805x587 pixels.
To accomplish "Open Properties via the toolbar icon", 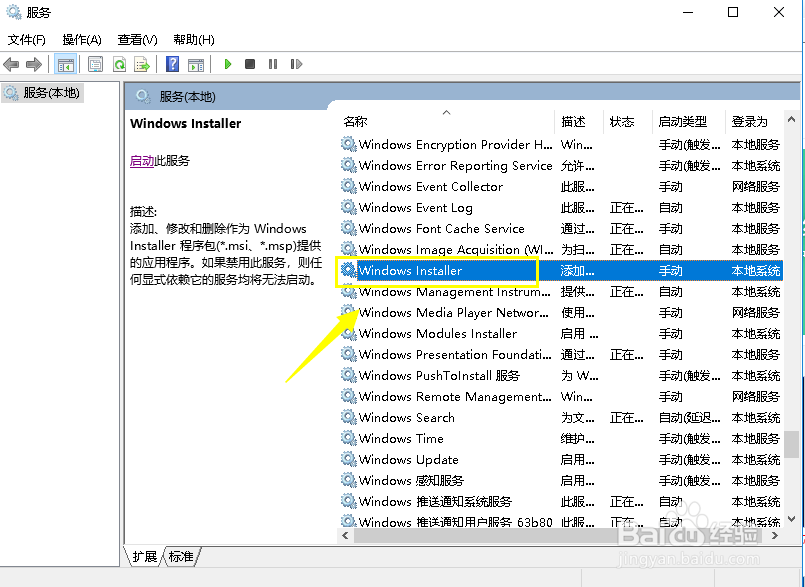I will (x=94, y=64).
